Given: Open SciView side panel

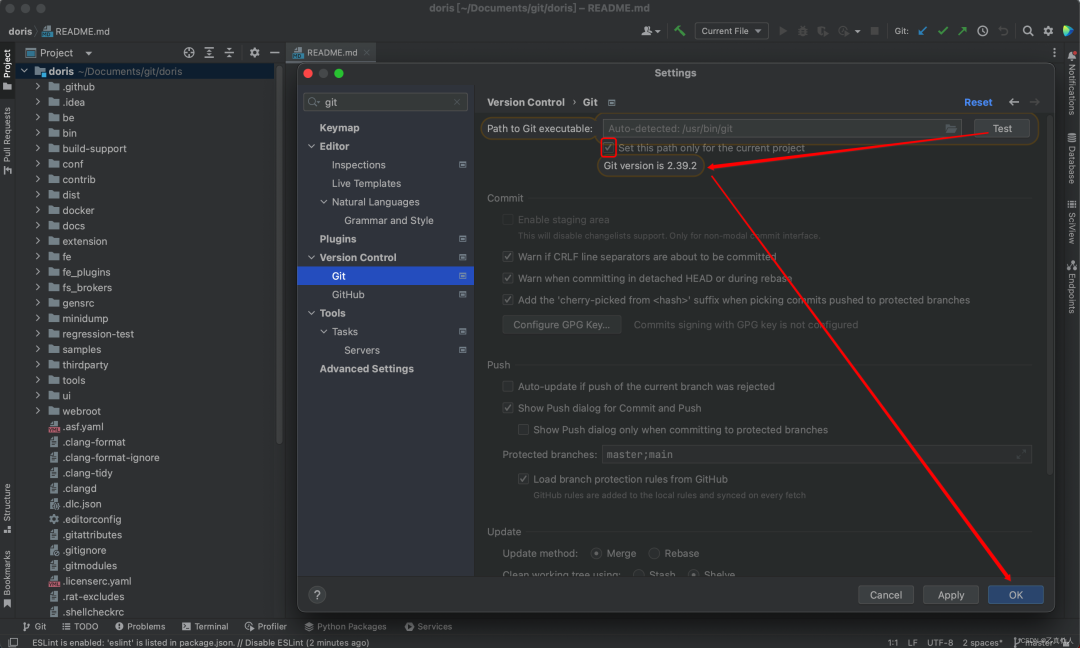Looking at the screenshot, I should click(x=1072, y=222).
